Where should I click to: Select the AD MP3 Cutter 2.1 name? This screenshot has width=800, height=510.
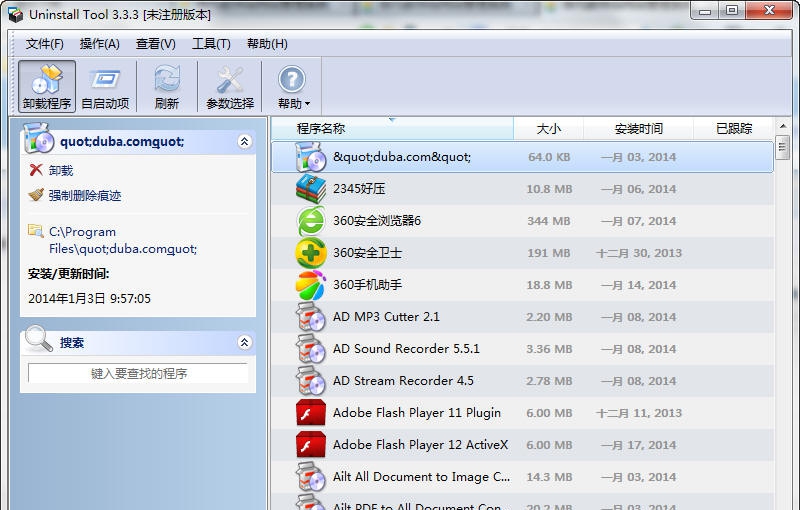pyautogui.click(x=386, y=317)
